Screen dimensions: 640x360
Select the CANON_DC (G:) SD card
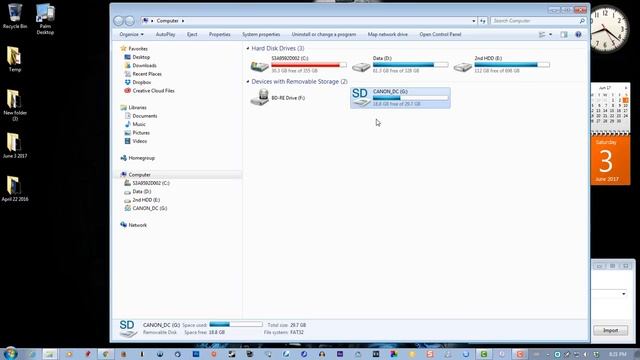pos(400,98)
